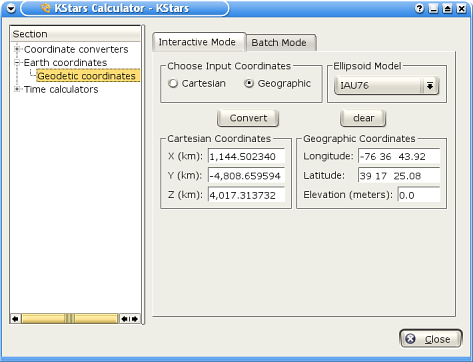The image size is (473, 362).
Task: Minimize the KStars Calculator window
Action: pos(433,9)
